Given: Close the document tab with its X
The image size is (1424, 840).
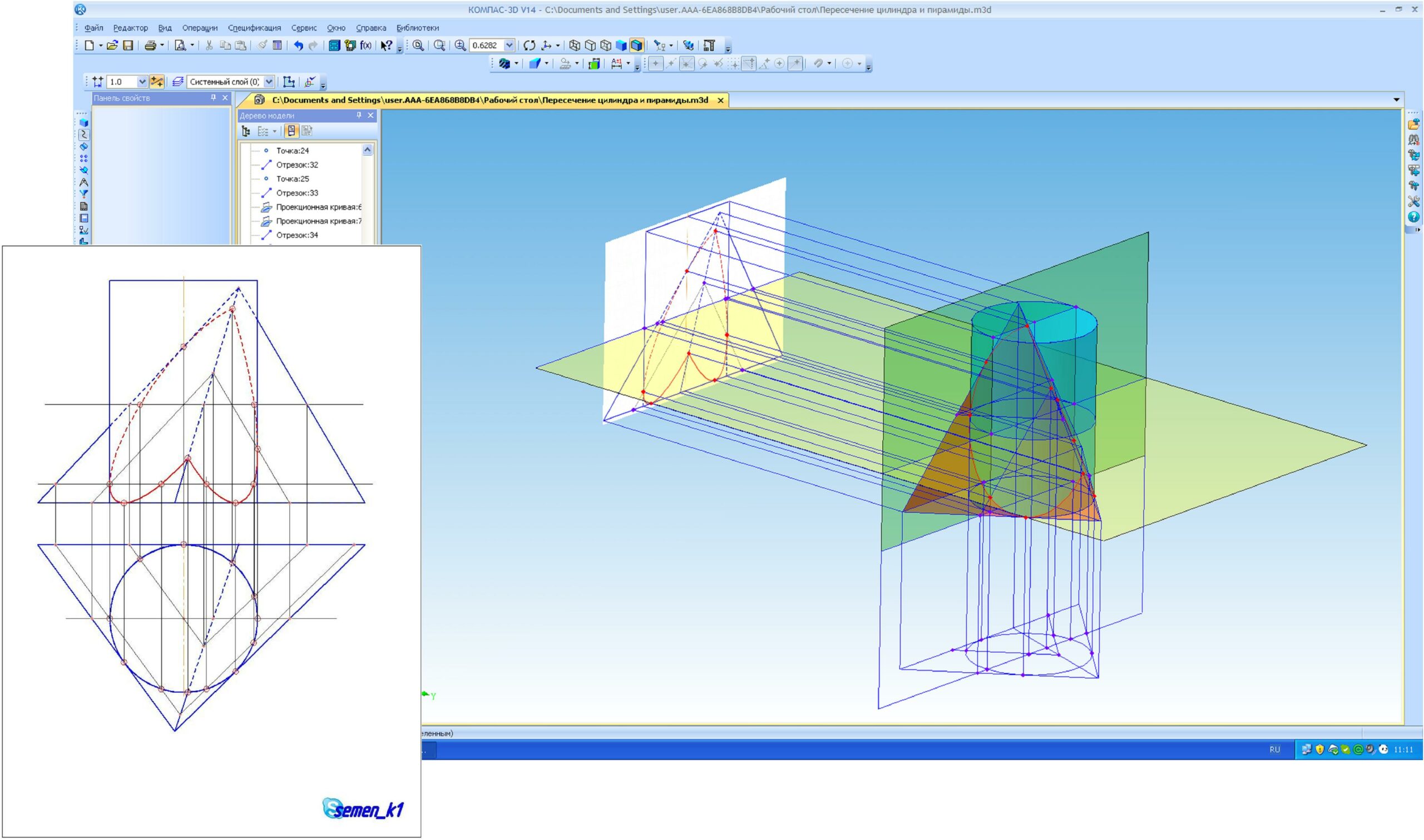Looking at the screenshot, I should tap(720, 100).
